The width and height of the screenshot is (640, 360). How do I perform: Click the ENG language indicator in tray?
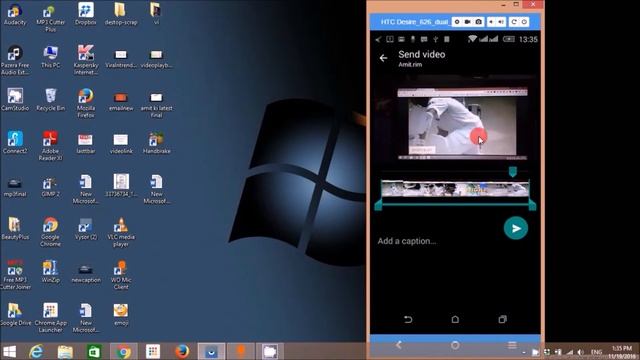(x=596, y=352)
